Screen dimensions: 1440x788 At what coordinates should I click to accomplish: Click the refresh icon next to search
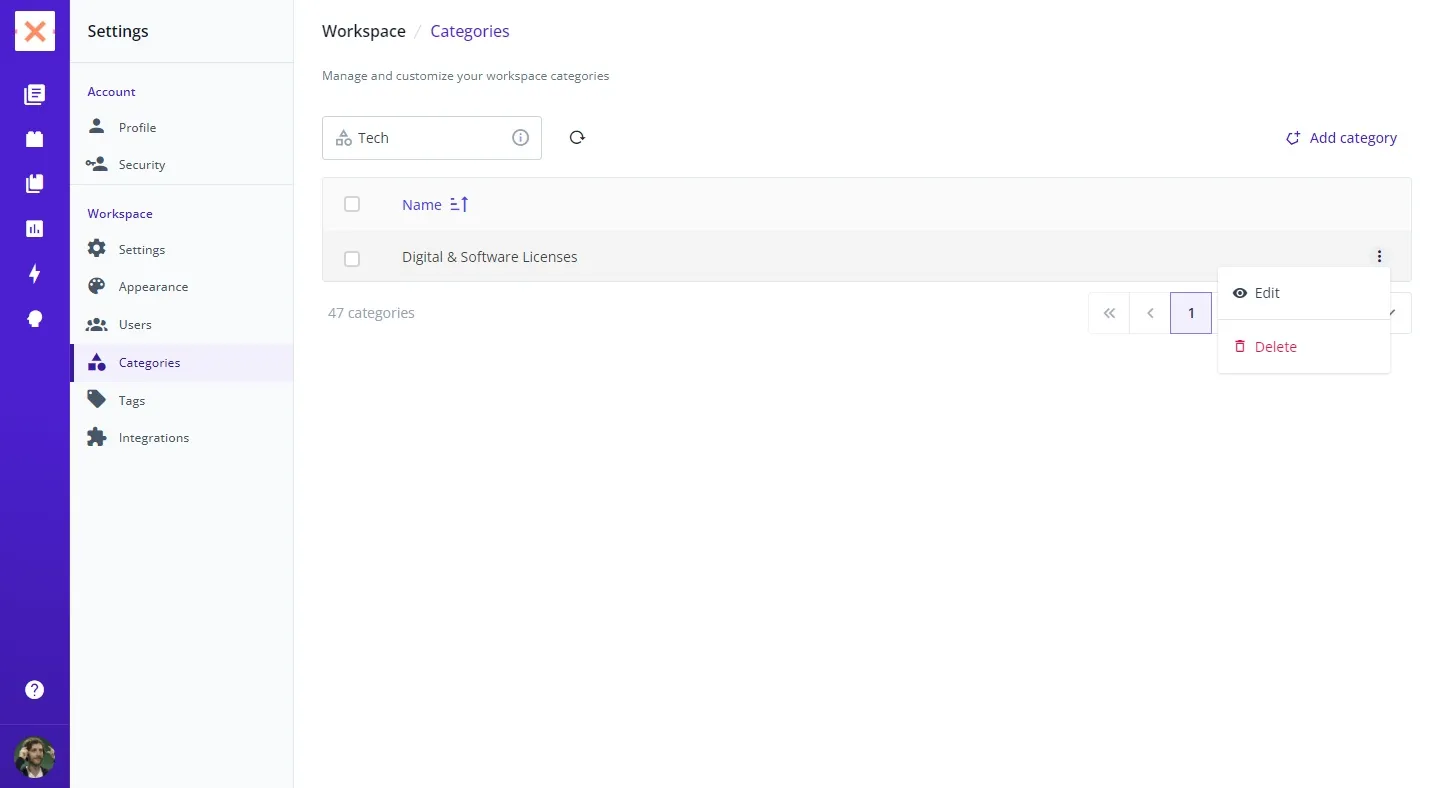tap(577, 138)
